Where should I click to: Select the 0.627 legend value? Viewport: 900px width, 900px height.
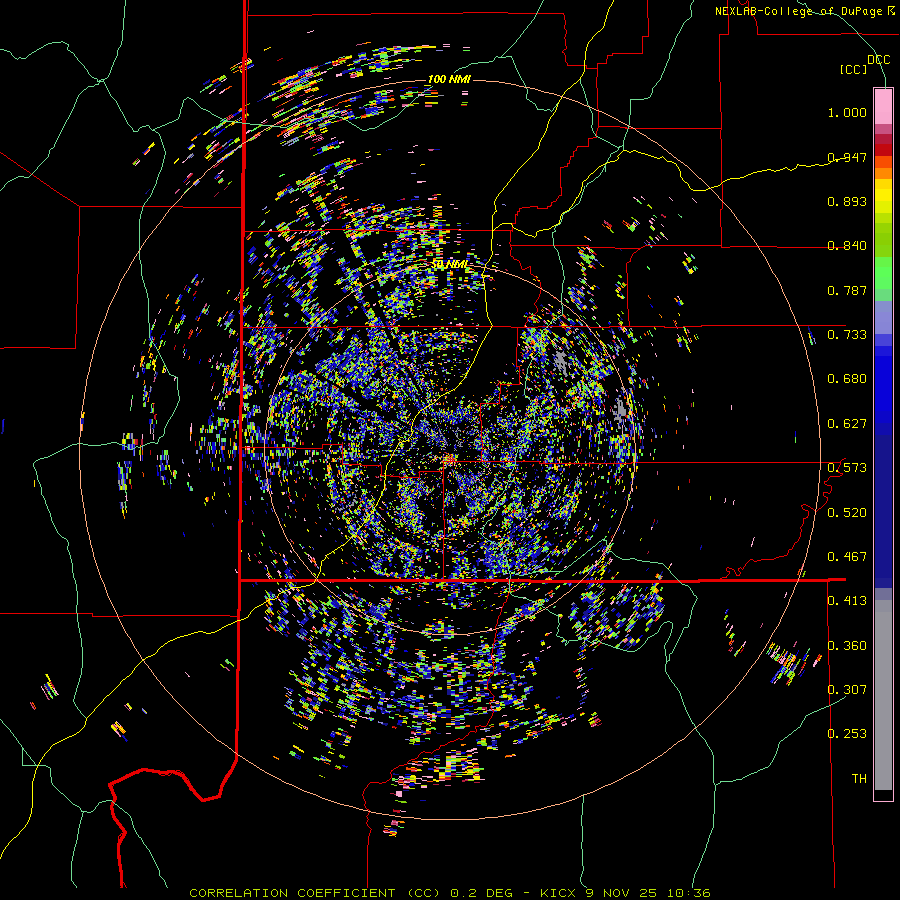847,424
